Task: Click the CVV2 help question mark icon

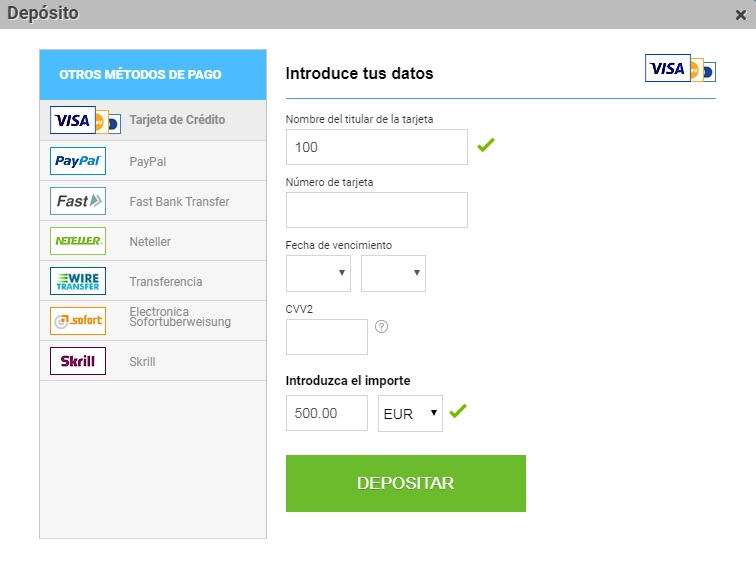Action: 381,327
